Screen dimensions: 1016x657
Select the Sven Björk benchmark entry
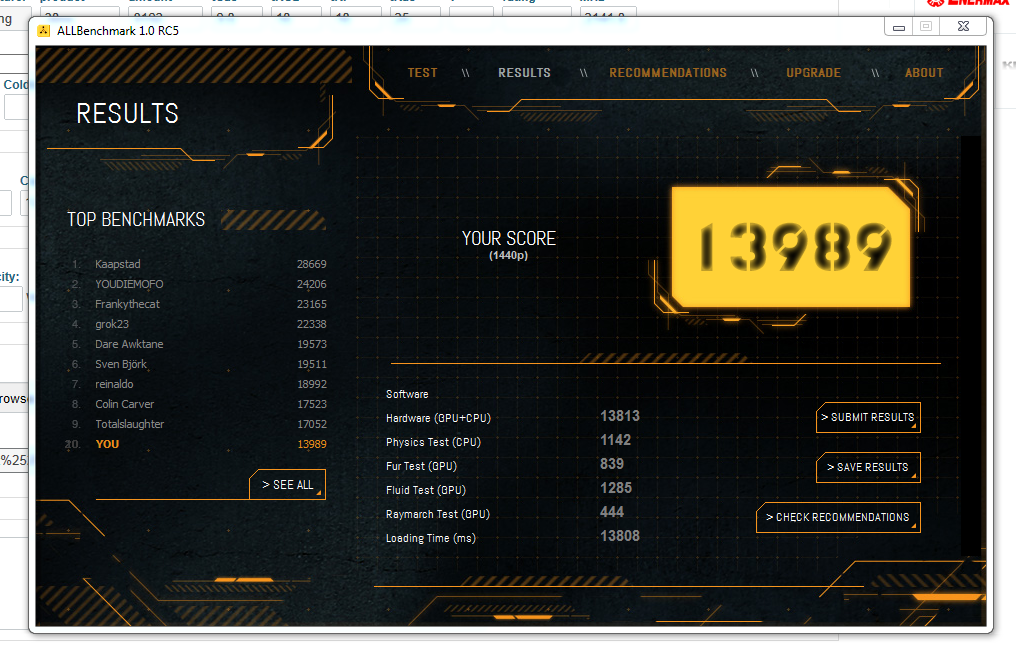point(199,365)
